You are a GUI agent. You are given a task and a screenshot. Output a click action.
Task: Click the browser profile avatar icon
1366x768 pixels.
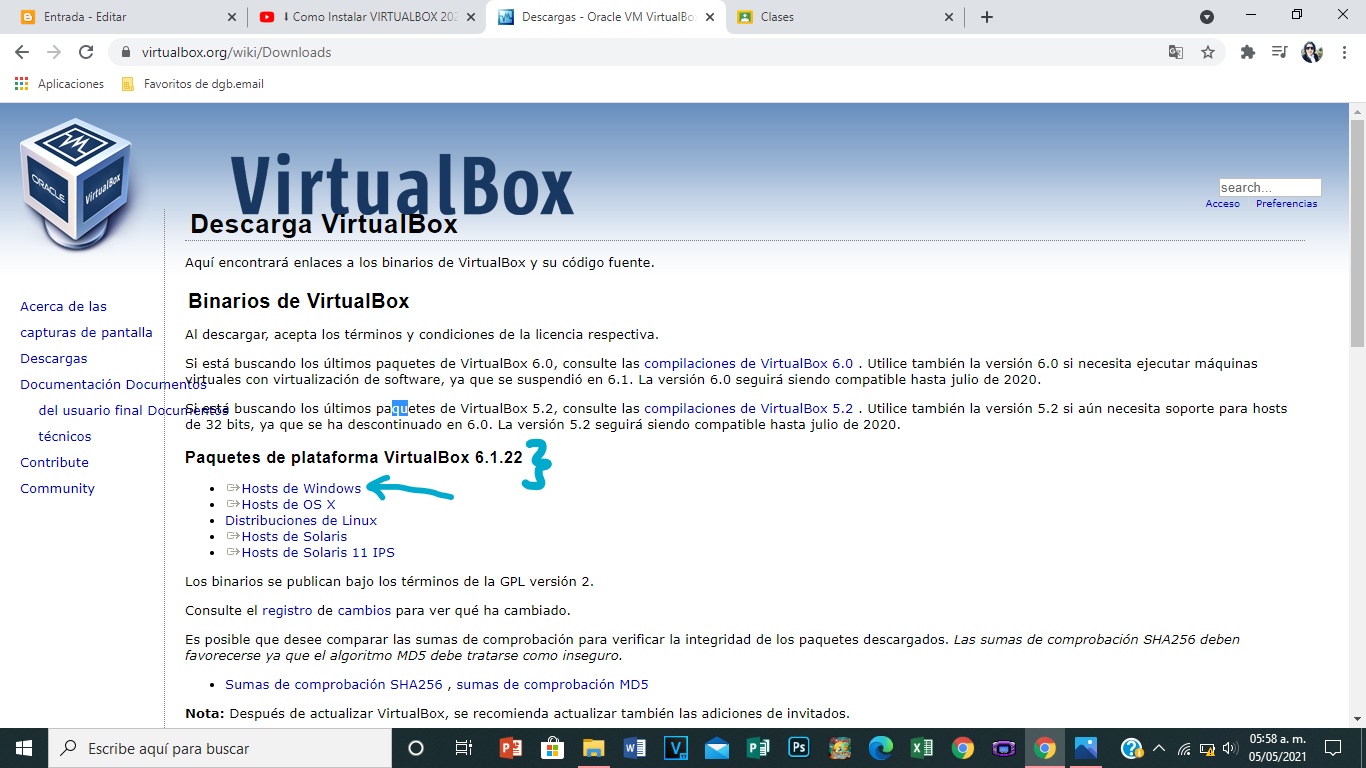(x=1311, y=51)
